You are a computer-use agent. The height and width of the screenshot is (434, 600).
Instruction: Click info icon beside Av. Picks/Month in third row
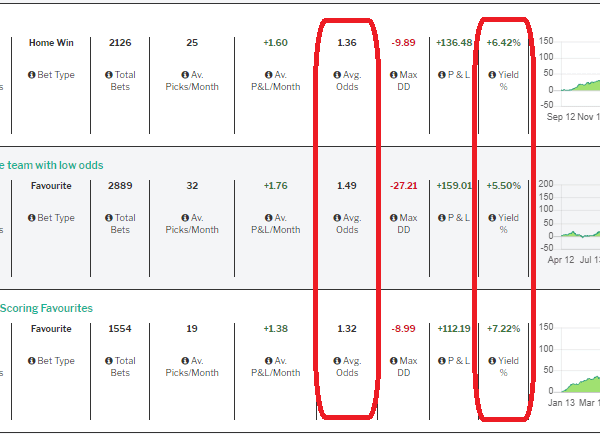click(185, 361)
